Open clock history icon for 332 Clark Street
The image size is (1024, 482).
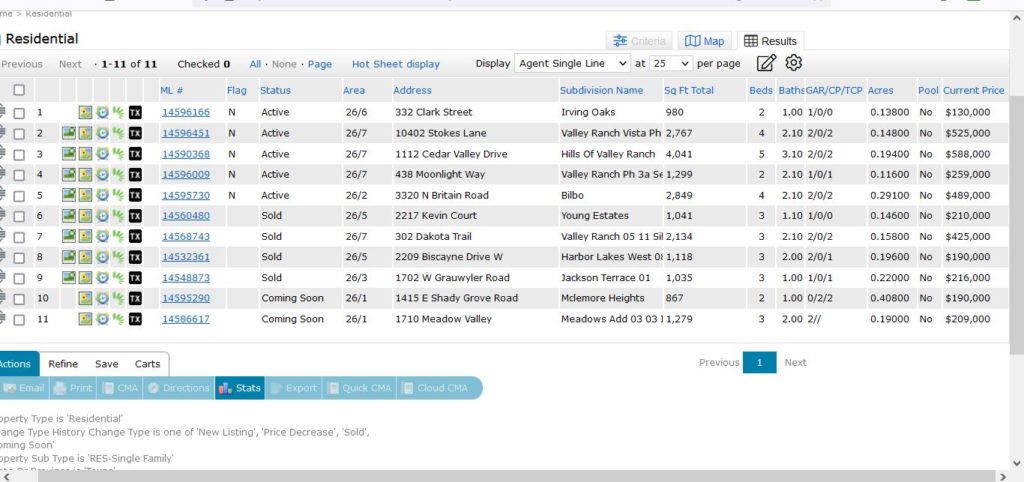pyautogui.click(x=102, y=112)
